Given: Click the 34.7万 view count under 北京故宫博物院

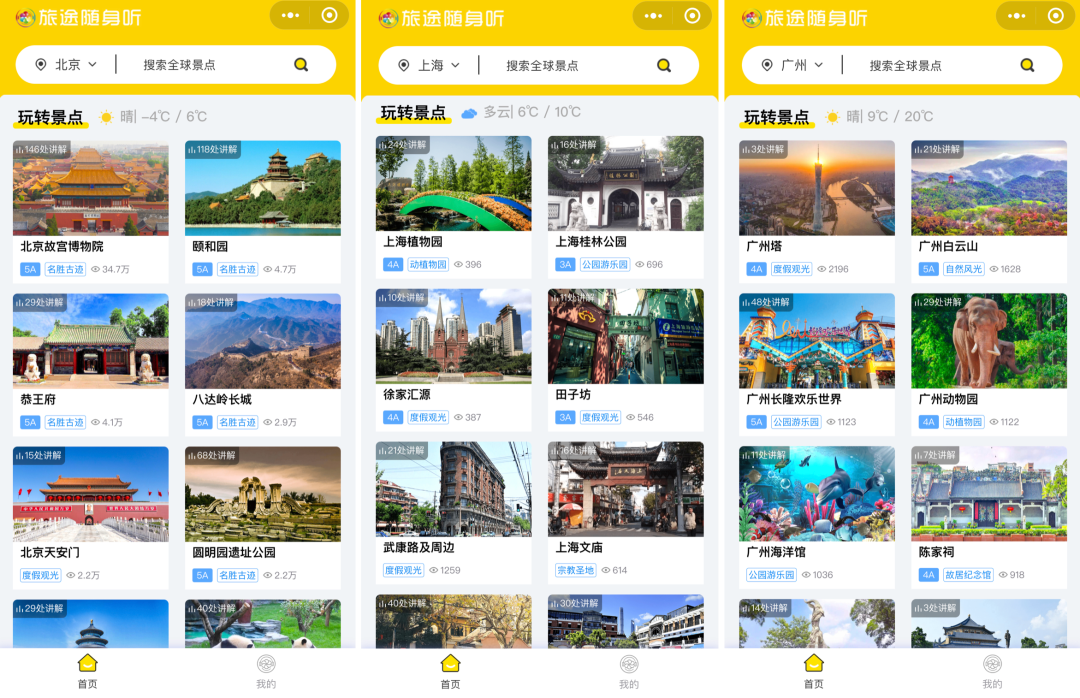Looking at the screenshot, I should coord(110,269).
